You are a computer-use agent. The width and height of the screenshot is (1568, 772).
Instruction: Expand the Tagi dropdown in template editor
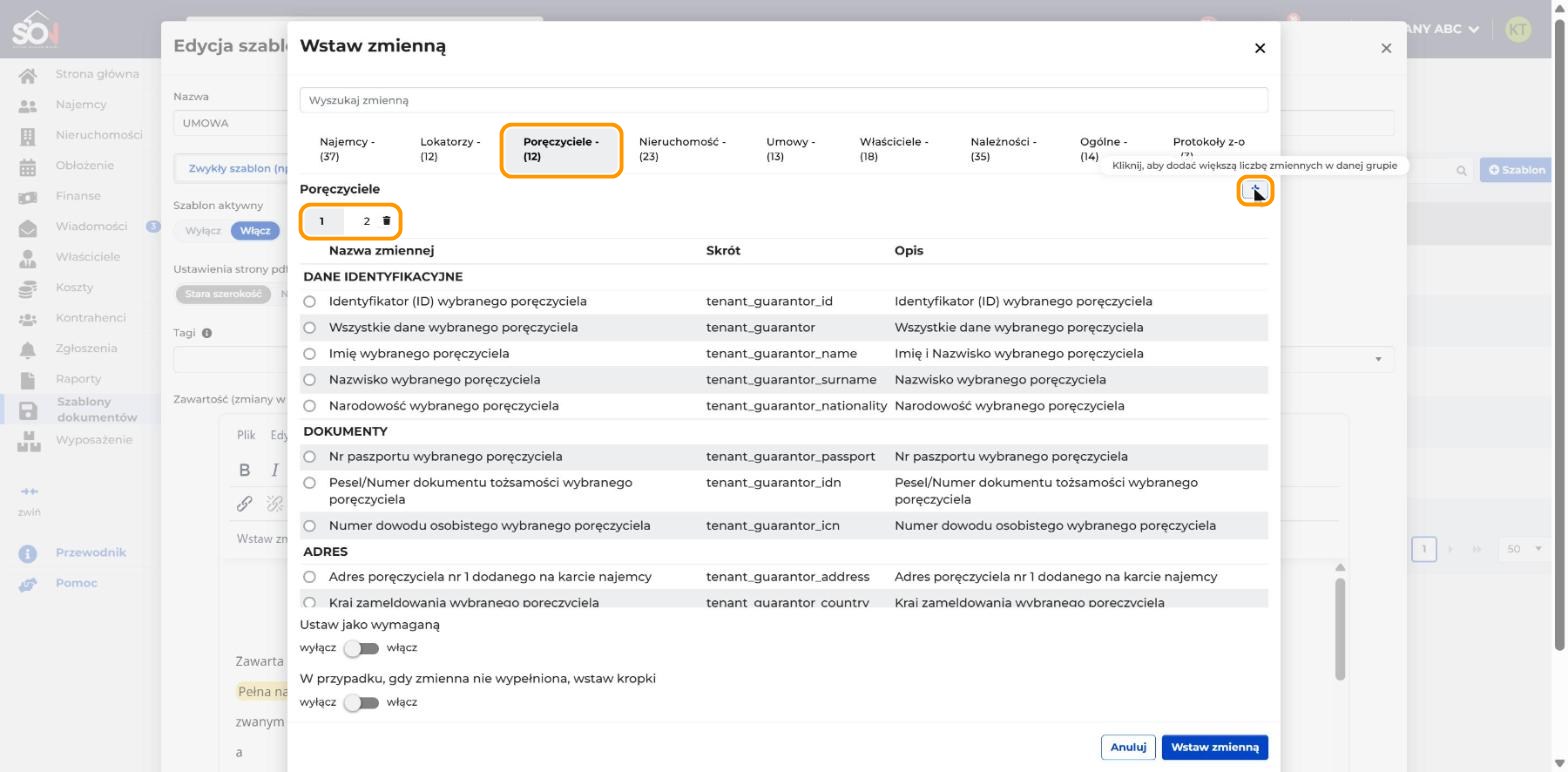tap(1379, 359)
